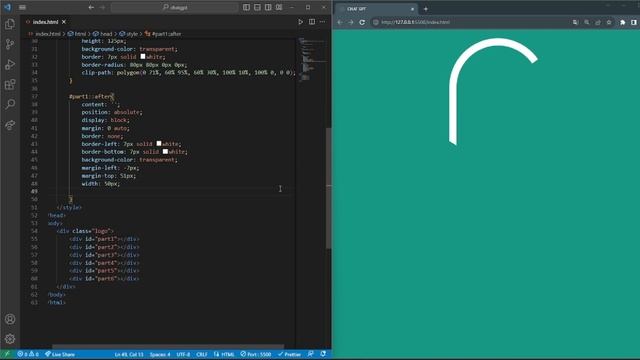Click the Ln, Col cursor position indicator
The width and height of the screenshot is (640, 360).
click(x=129, y=354)
